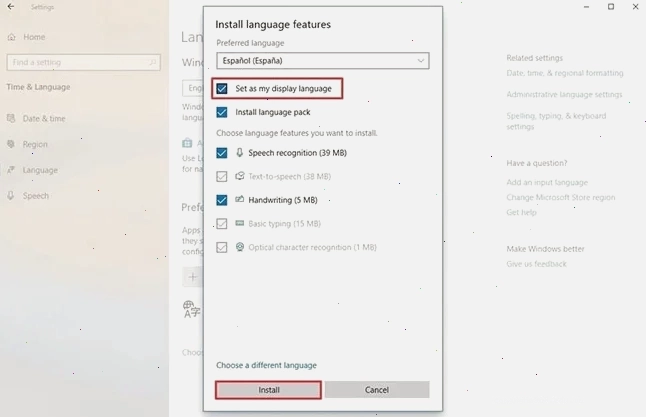Screen dimensions: 646x417
Task: Toggle Install language pack checkbox
Action: pyautogui.click(x=222, y=112)
